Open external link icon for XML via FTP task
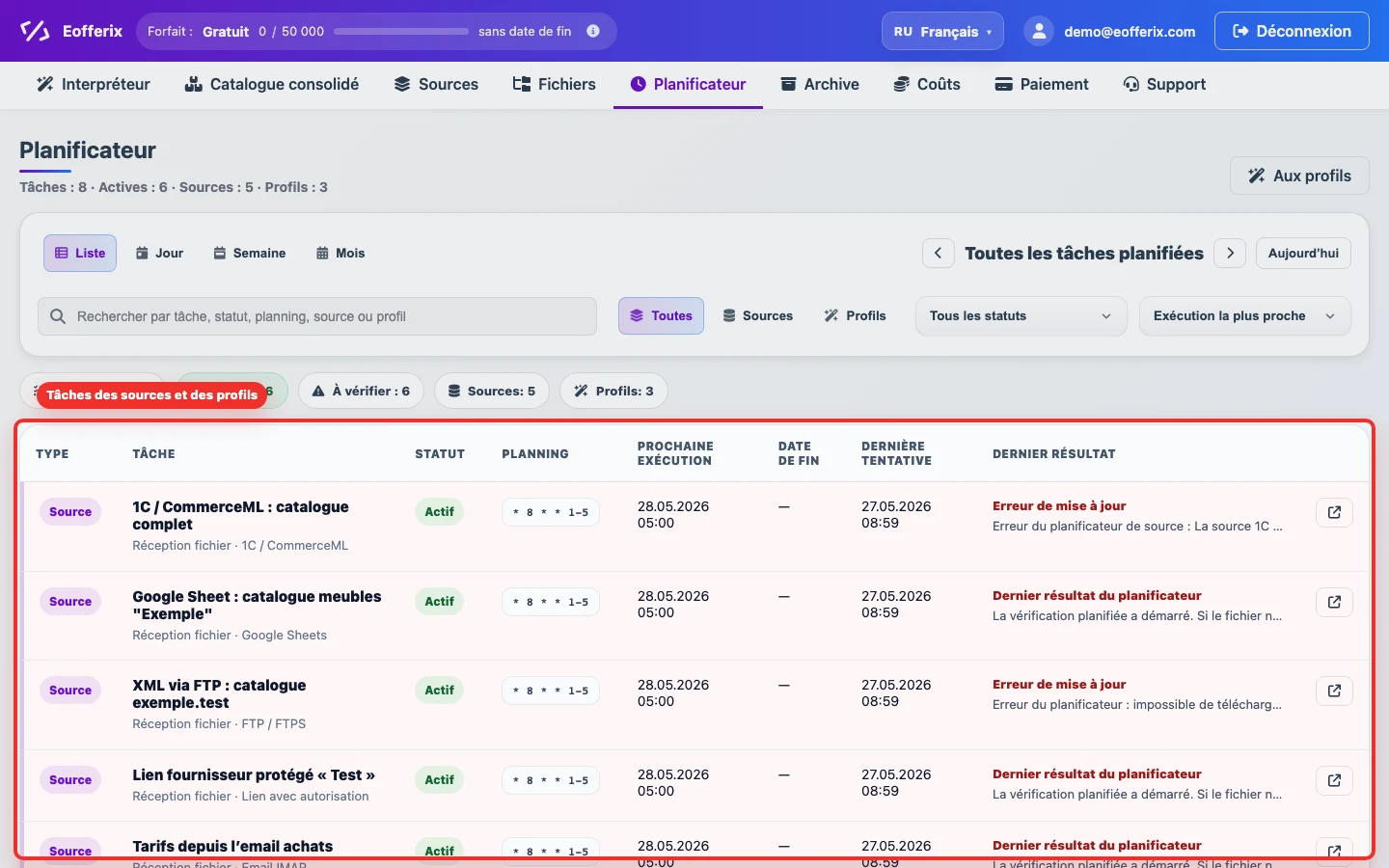 click(x=1334, y=691)
